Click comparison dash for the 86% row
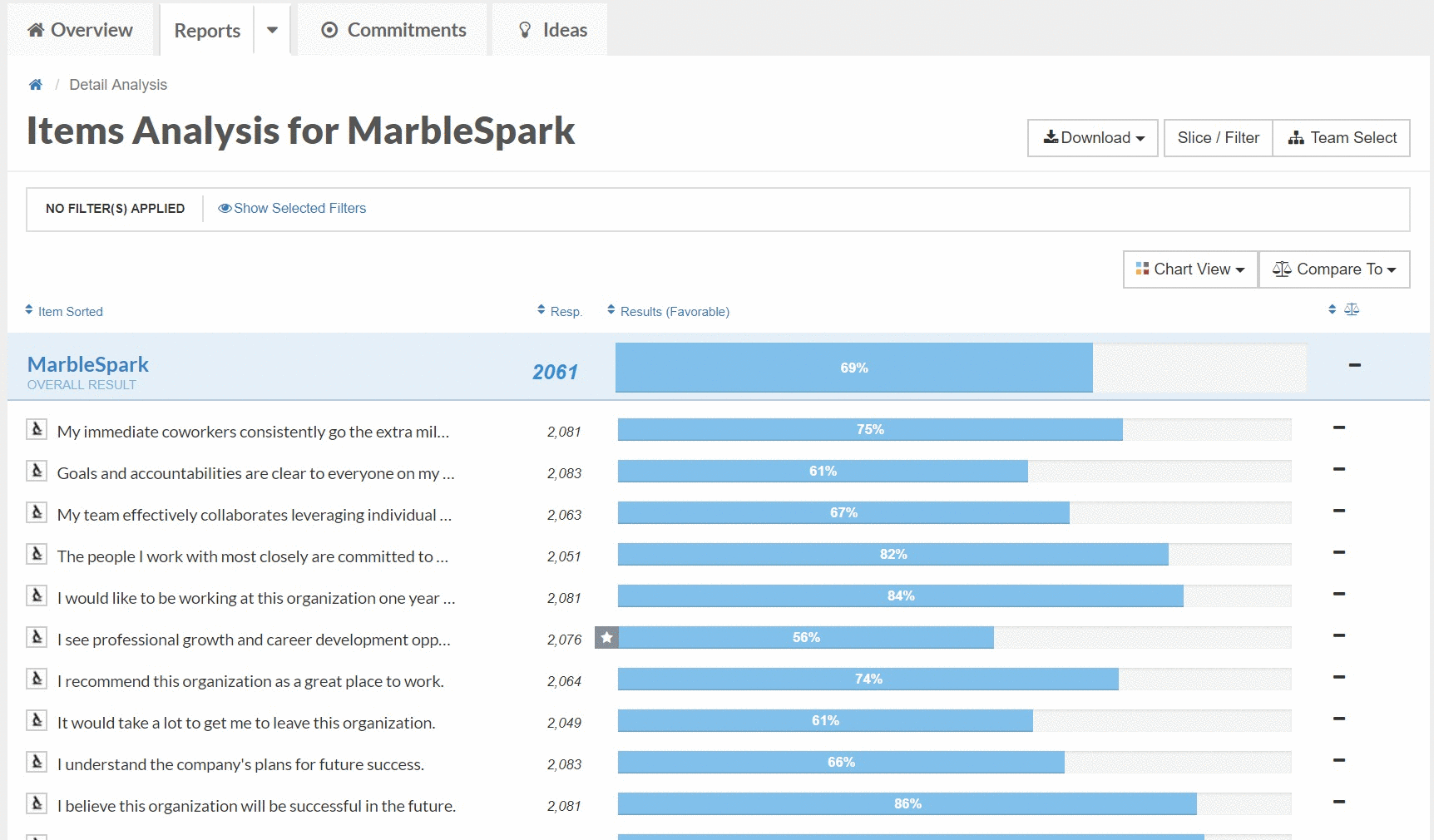Image resolution: width=1434 pixels, height=840 pixels. coord(1339,802)
